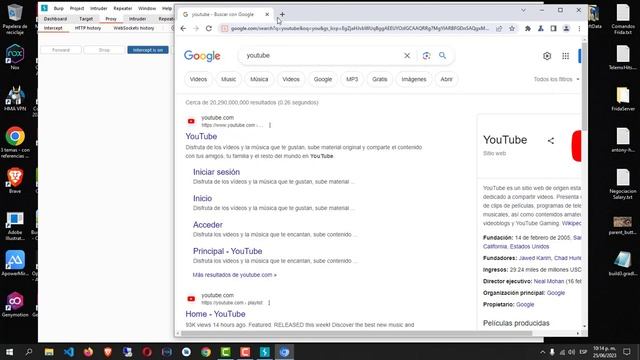Open the 'YouTube' main result link

coord(201,136)
